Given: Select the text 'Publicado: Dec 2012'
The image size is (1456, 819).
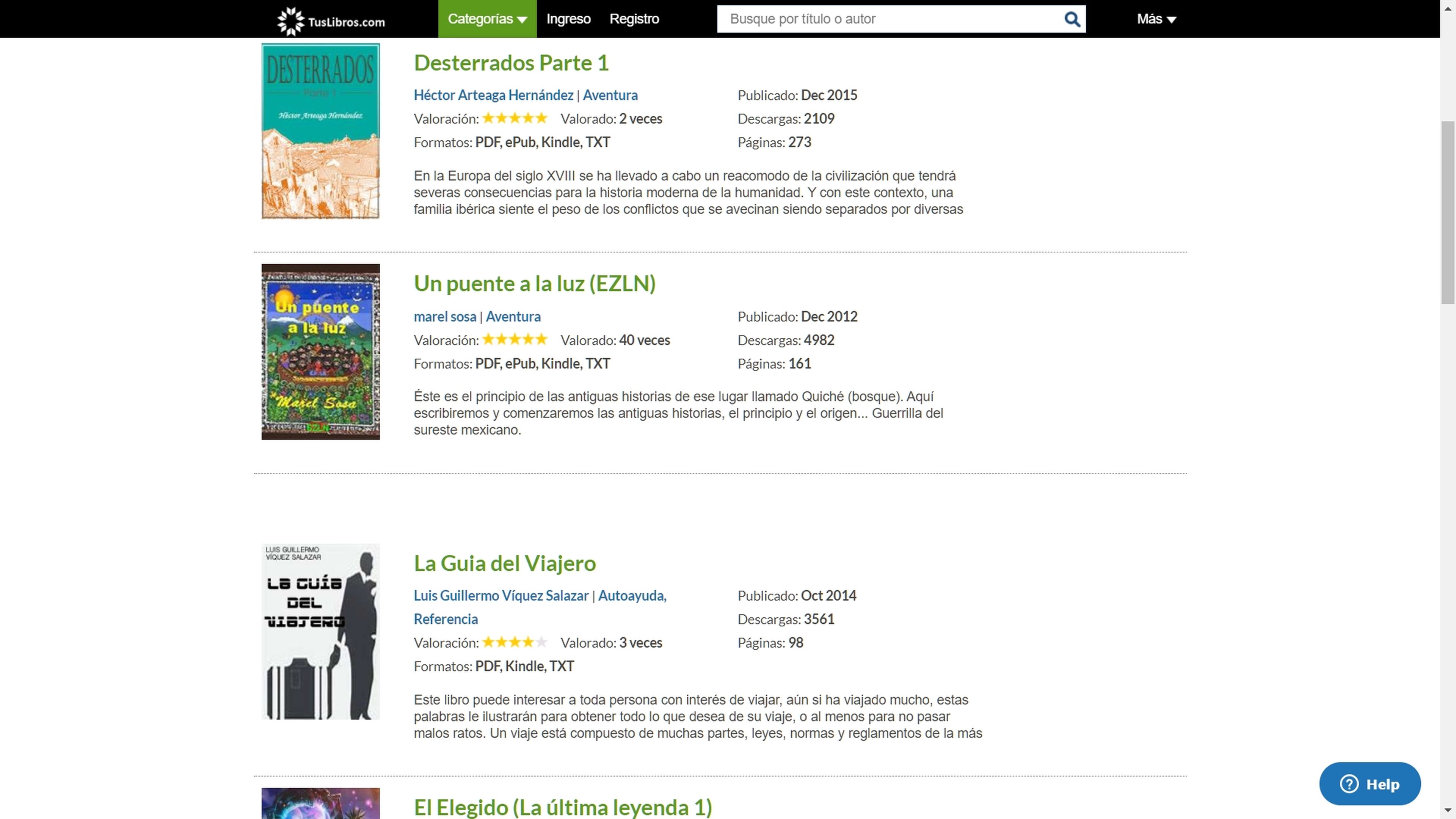Looking at the screenshot, I should pyautogui.click(x=797, y=317).
